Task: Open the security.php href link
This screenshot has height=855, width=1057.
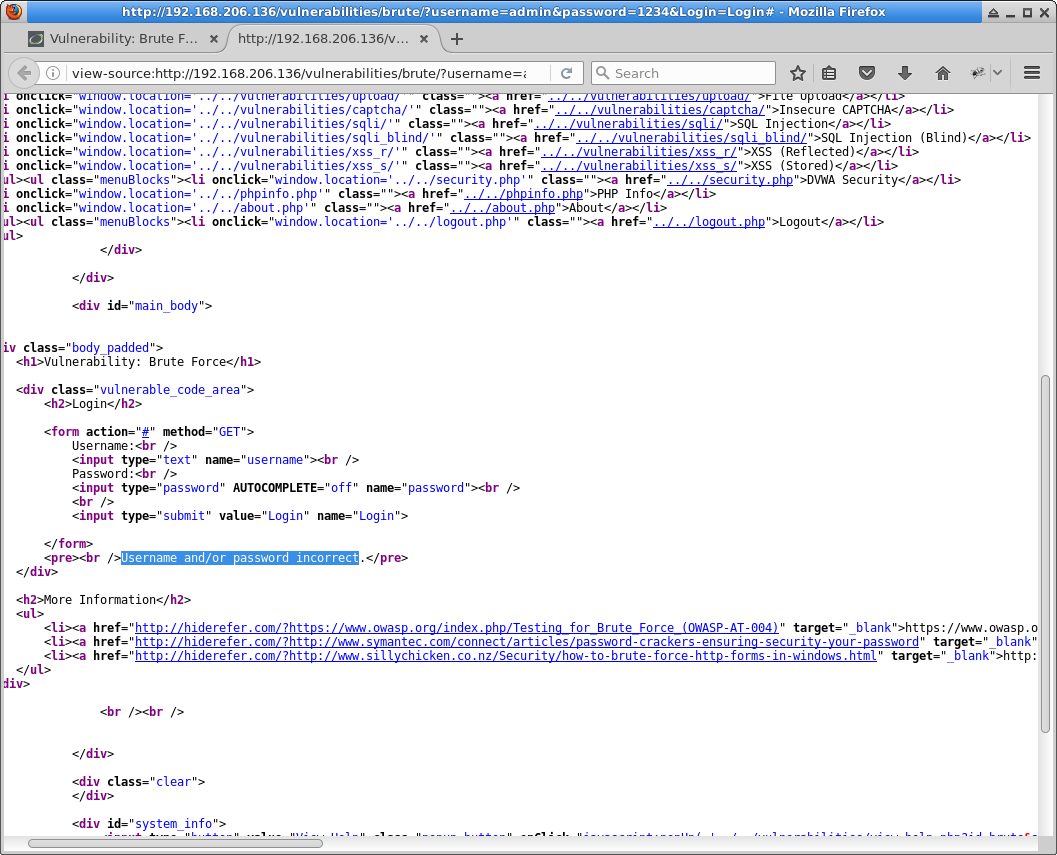Action: pos(730,180)
